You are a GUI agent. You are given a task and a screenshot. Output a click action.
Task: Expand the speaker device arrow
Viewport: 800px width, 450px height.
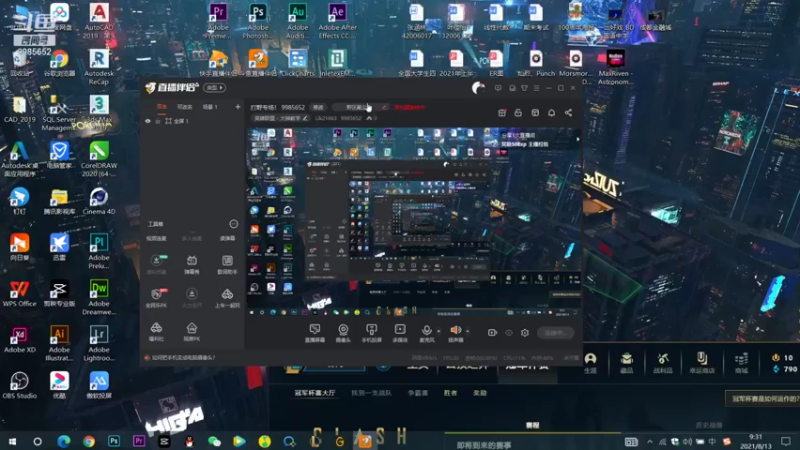(x=467, y=331)
